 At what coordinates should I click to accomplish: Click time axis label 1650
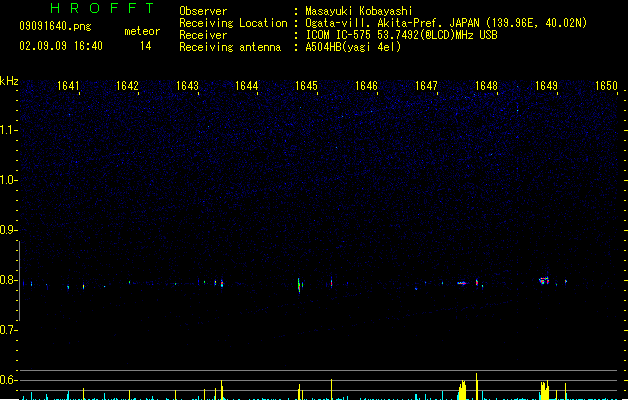[606, 86]
